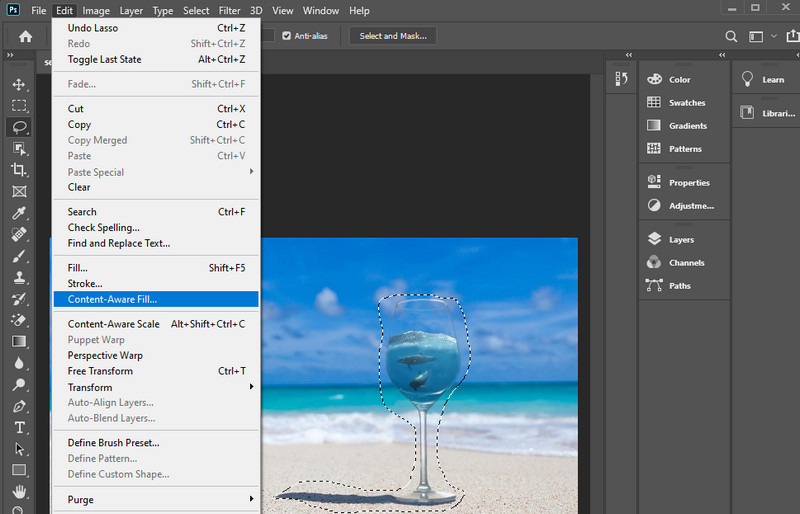Expand the Purge submenu
The height and width of the screenshot is (514, 800).
(x=155, y=499)
